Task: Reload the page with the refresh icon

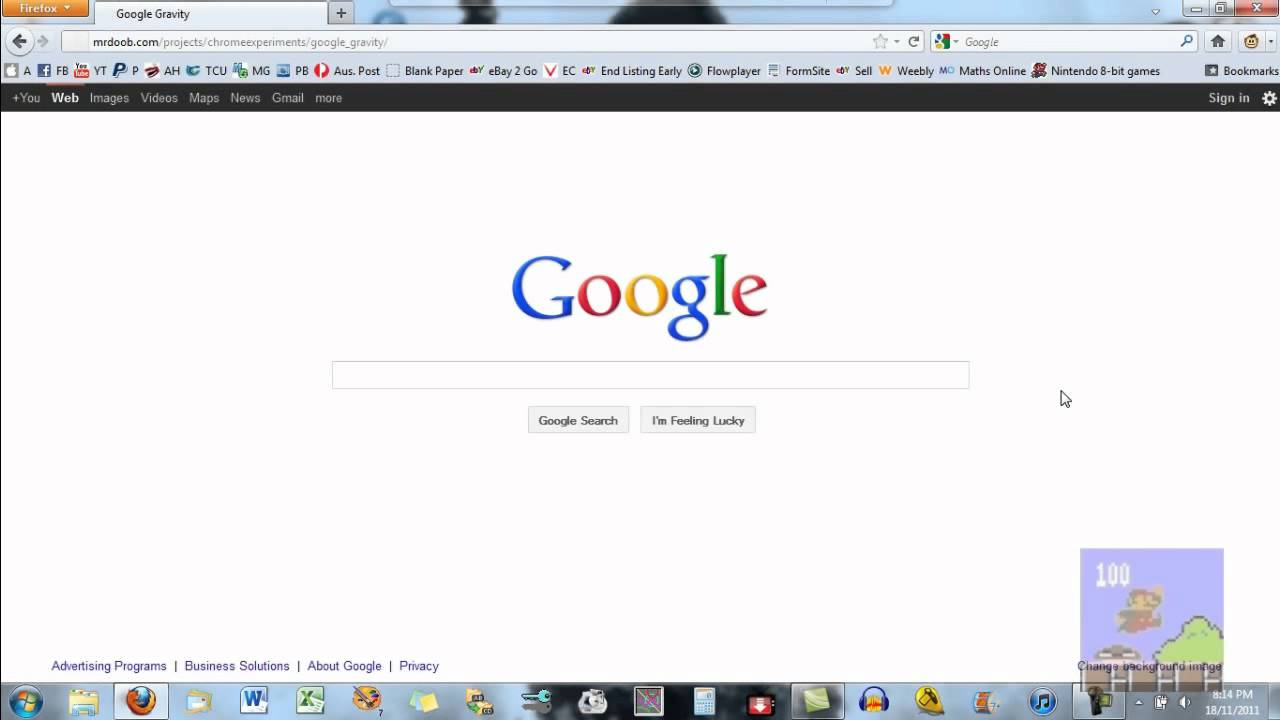Action: (x=913, y=42)
